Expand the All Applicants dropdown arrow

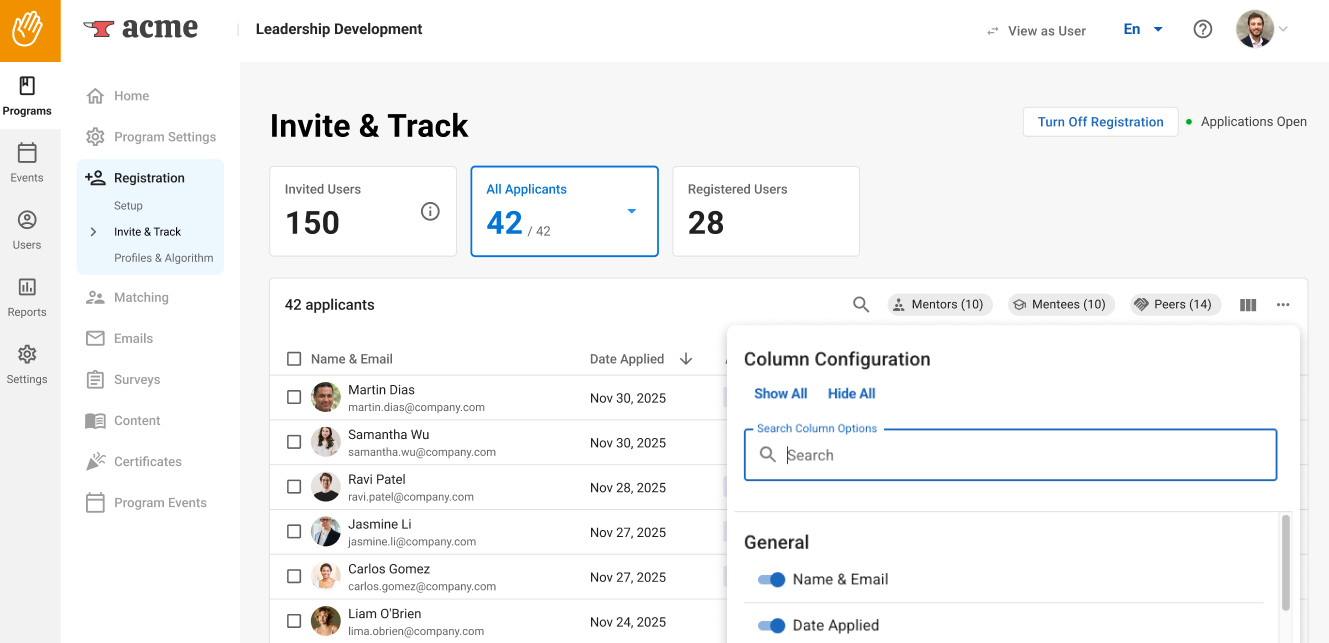tap(631, 211)
